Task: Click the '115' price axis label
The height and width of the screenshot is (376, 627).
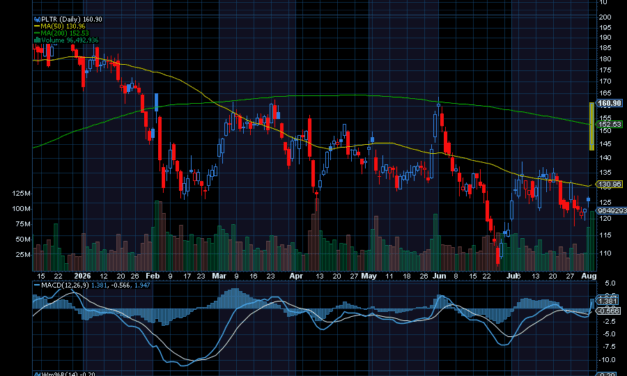Action: click(605, 235)
